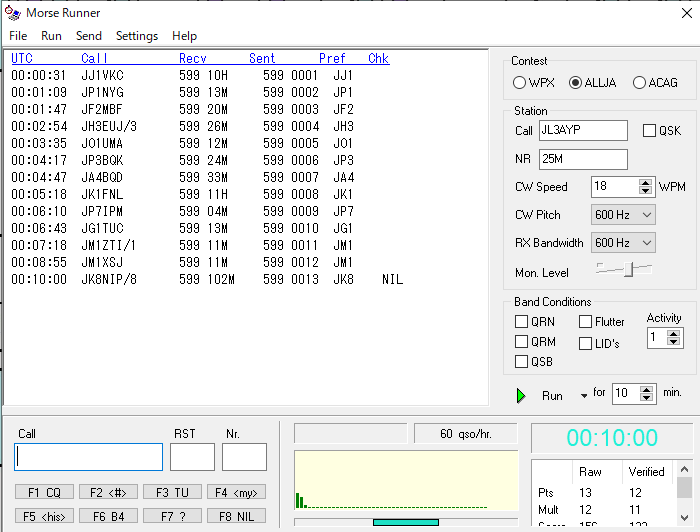Focus the Call entry field at bottom
The height and width of the screenshot is (532, 700).
(88, 457)
